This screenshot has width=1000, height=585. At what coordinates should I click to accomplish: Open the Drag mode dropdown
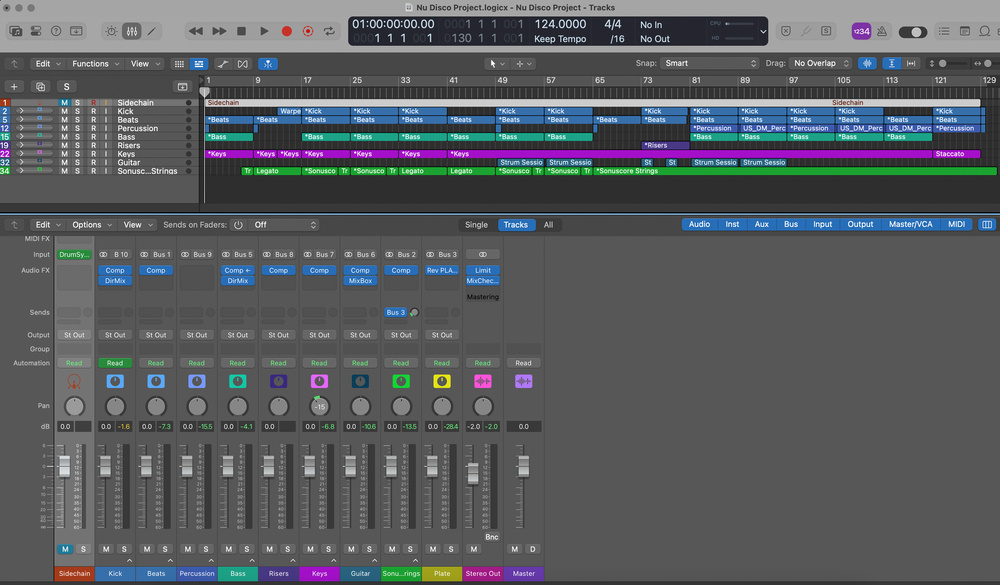tap(820, 64)
